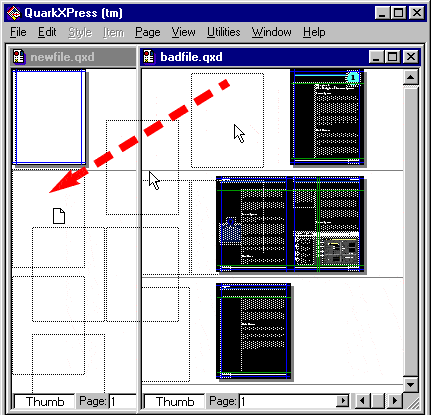
Task: Open the Utilities menu
Action: 223,32
